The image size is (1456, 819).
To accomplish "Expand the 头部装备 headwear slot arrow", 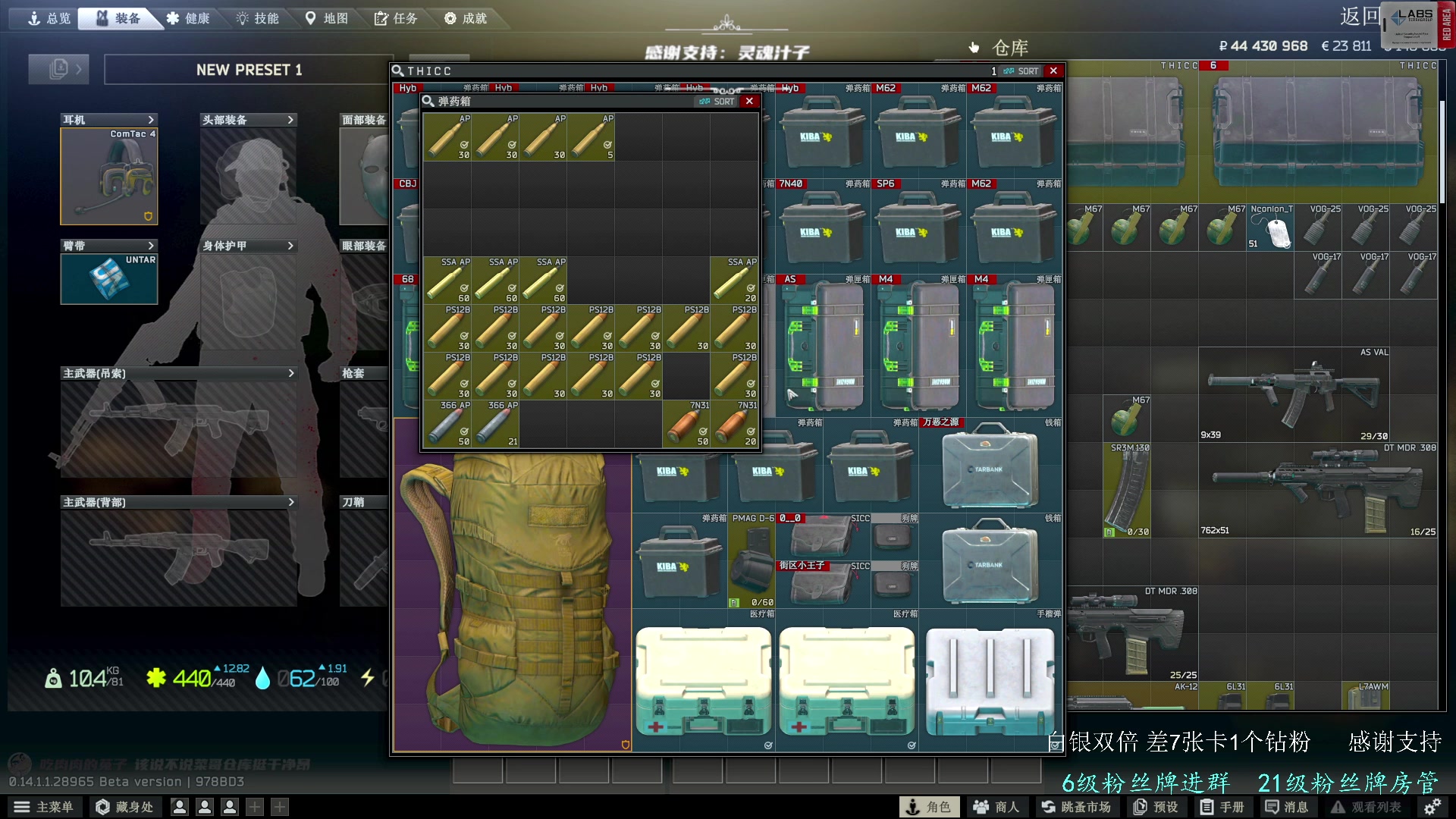I will (290, 120).
